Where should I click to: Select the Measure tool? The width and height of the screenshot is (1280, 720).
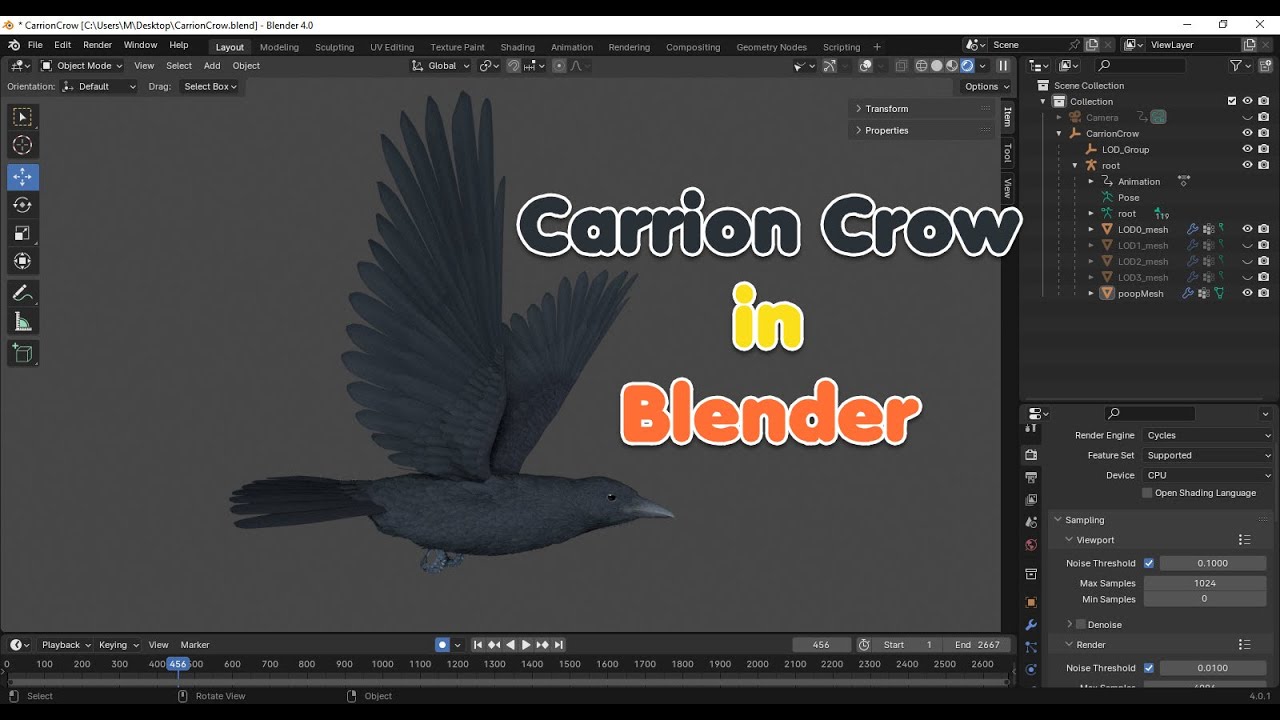(x=22, y=321)
